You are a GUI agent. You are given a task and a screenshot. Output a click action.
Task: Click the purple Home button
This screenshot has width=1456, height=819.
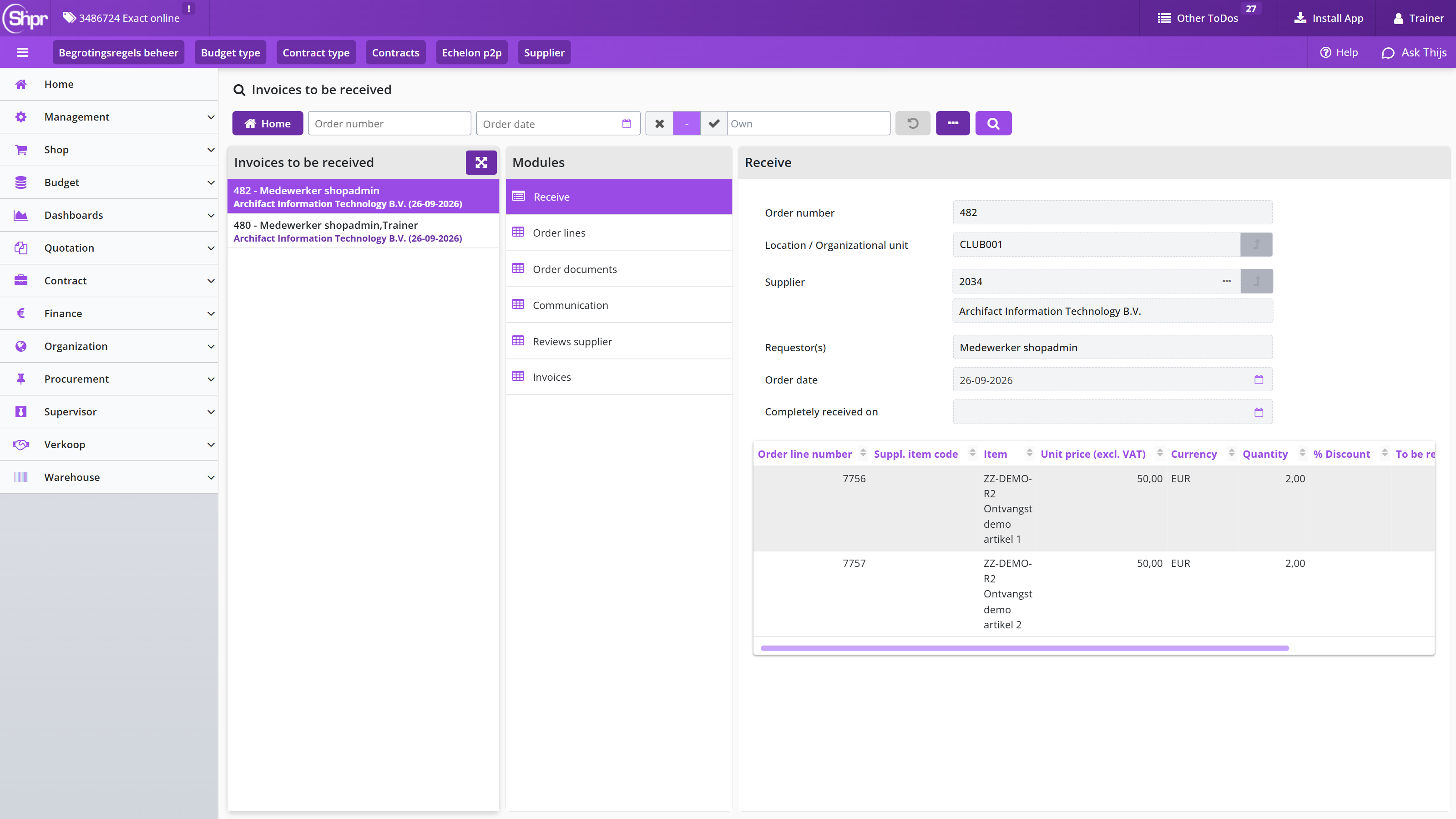pyautogui.click(x=268, y=123)
